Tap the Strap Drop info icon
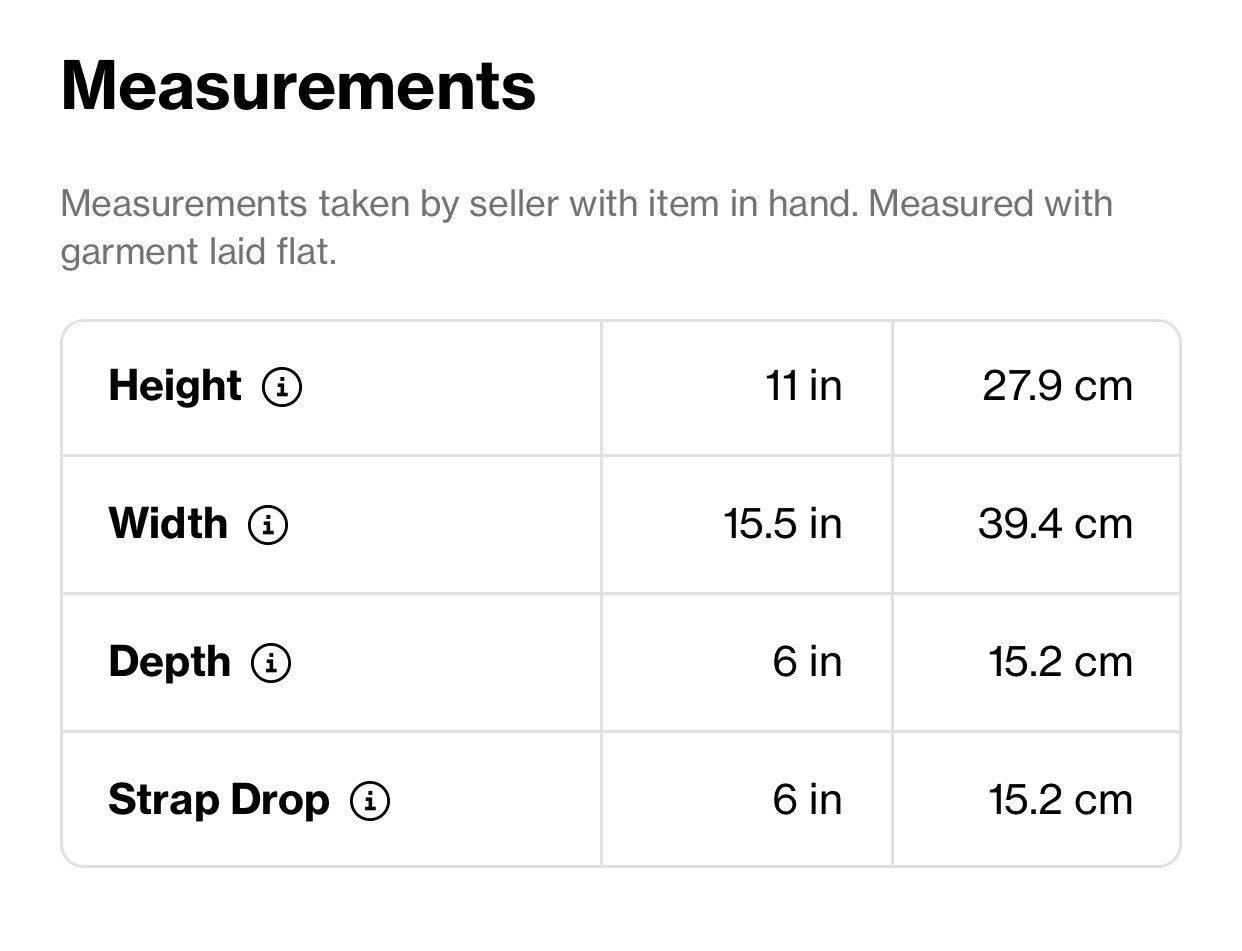 click(x=370, y=800)
